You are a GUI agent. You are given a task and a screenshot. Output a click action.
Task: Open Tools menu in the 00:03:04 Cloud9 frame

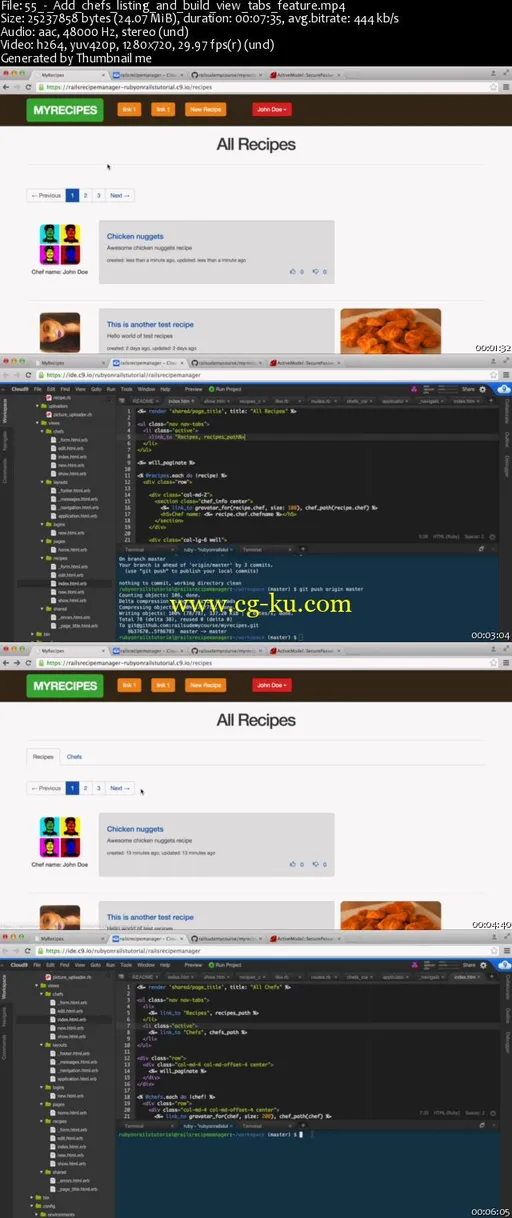coord(126,389)
